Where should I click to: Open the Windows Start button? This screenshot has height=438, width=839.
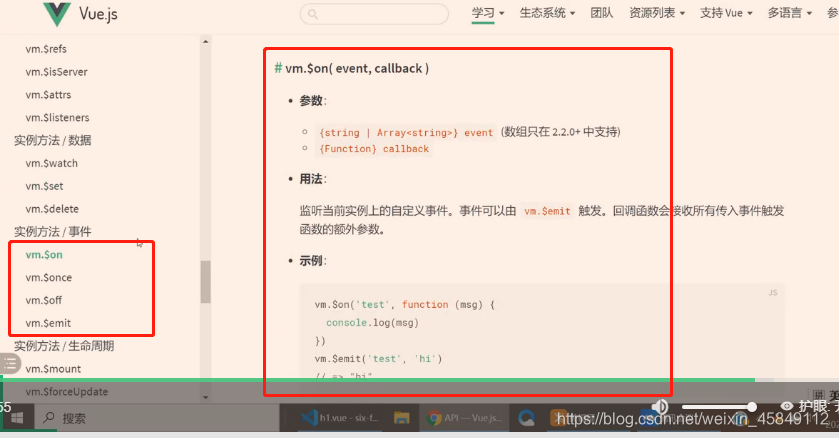click(17, 418)
